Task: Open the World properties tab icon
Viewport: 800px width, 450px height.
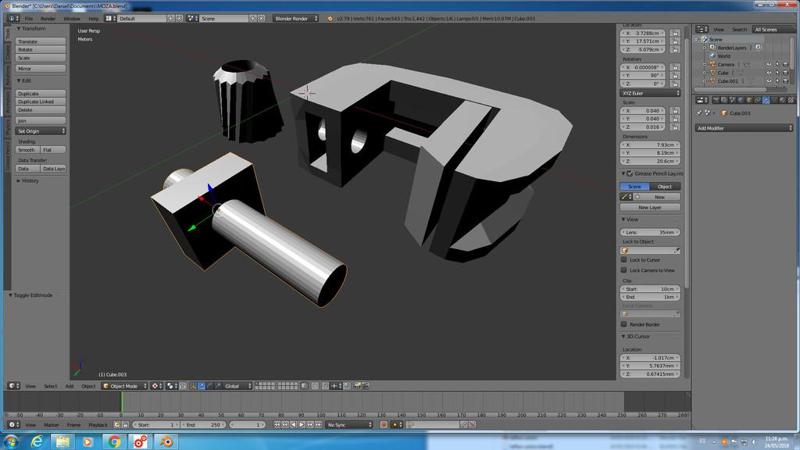Action: (x=740, y=100)
